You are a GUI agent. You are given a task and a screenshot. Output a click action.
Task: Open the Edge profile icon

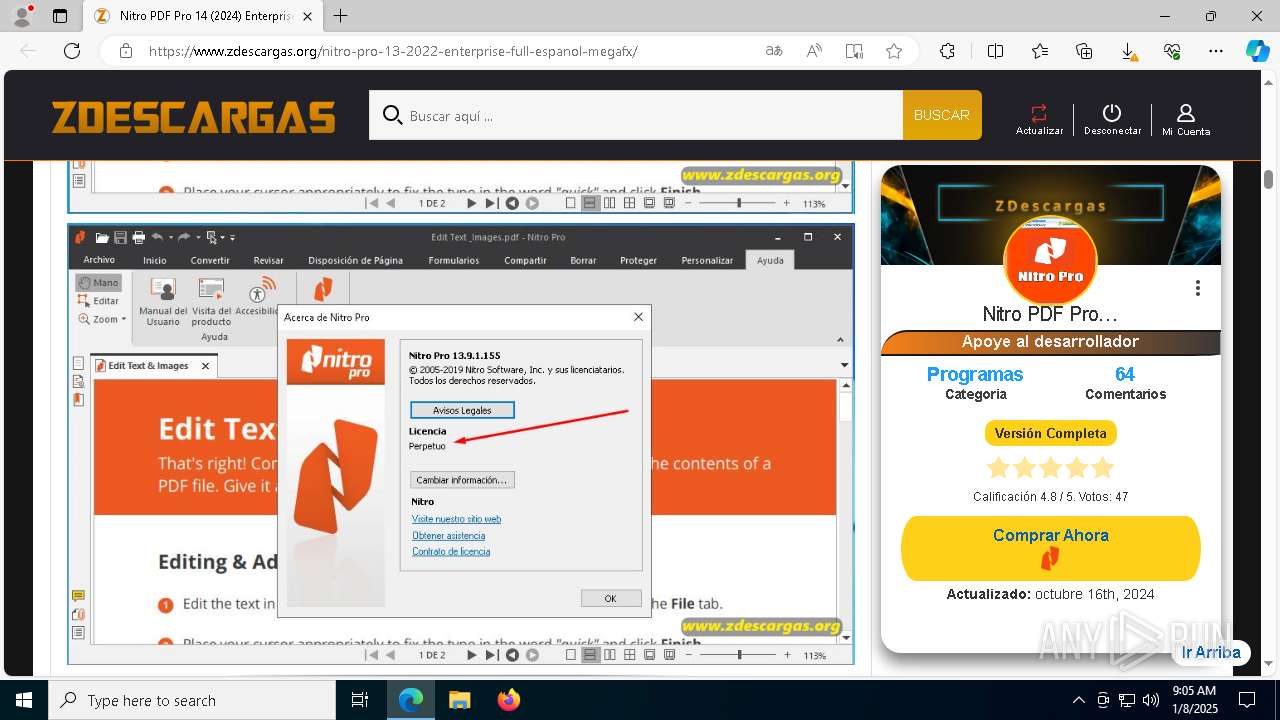22,16
